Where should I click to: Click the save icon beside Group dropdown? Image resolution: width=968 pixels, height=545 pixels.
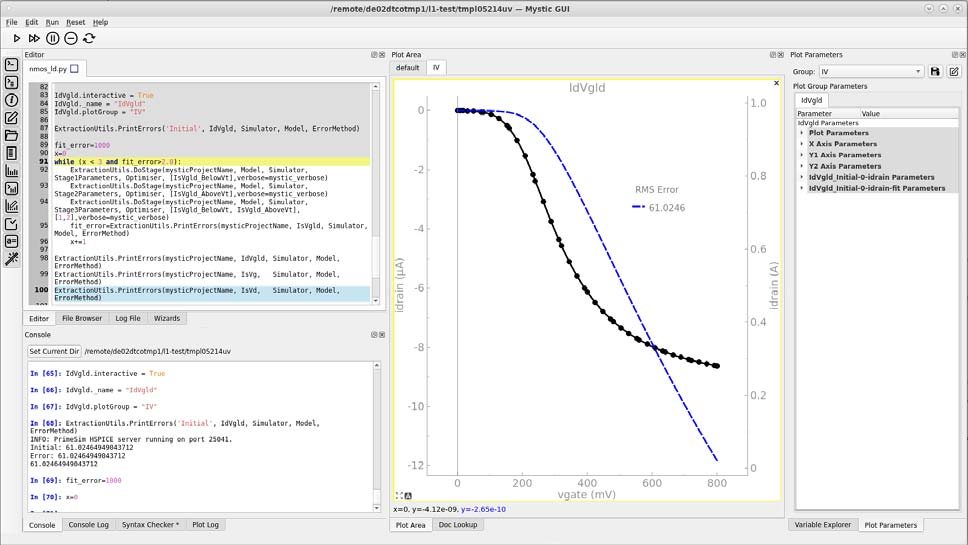[x=935, y=72]
